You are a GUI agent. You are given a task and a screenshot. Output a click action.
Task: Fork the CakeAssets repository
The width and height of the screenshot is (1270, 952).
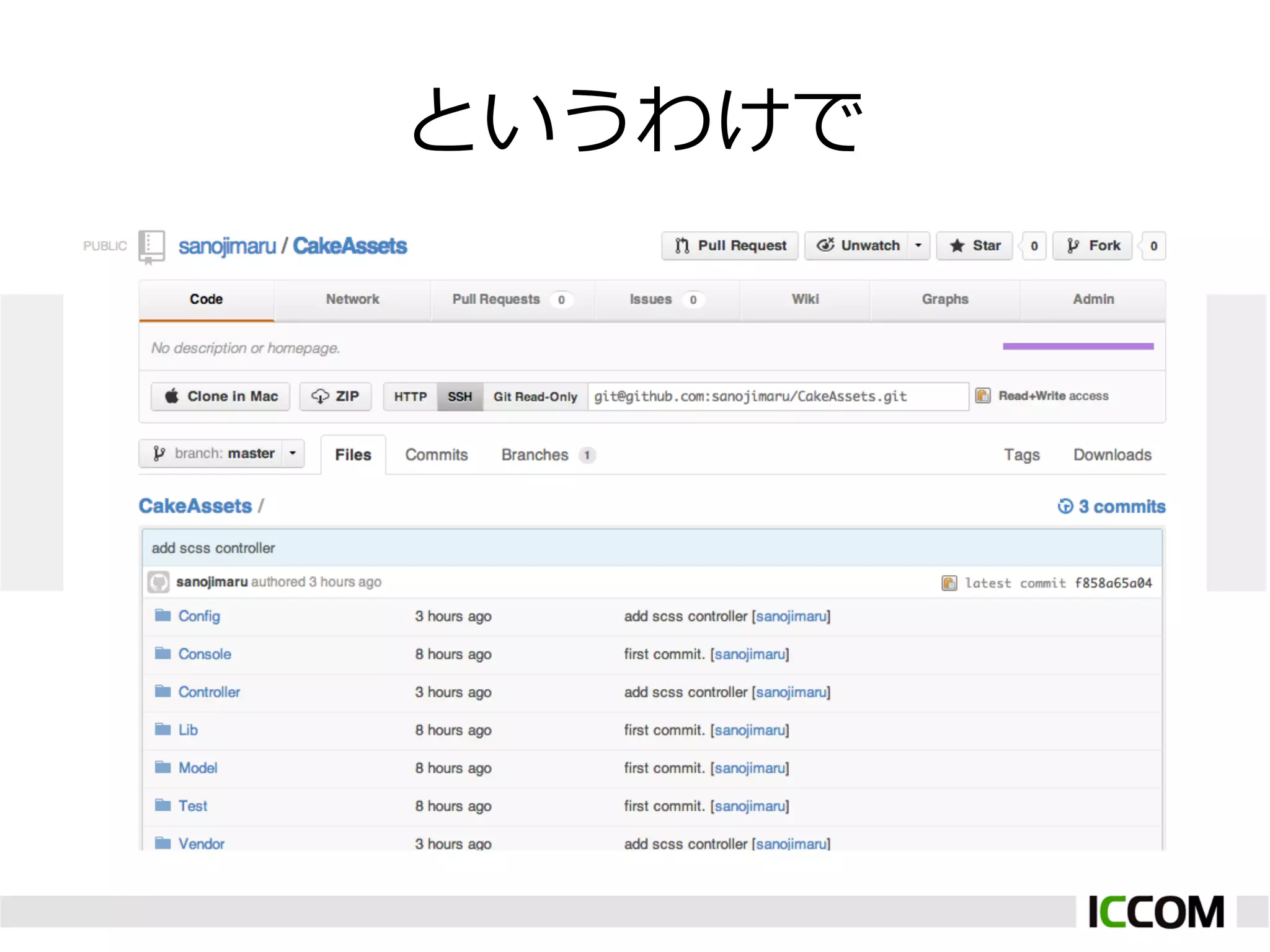[x=1093, y=246]
